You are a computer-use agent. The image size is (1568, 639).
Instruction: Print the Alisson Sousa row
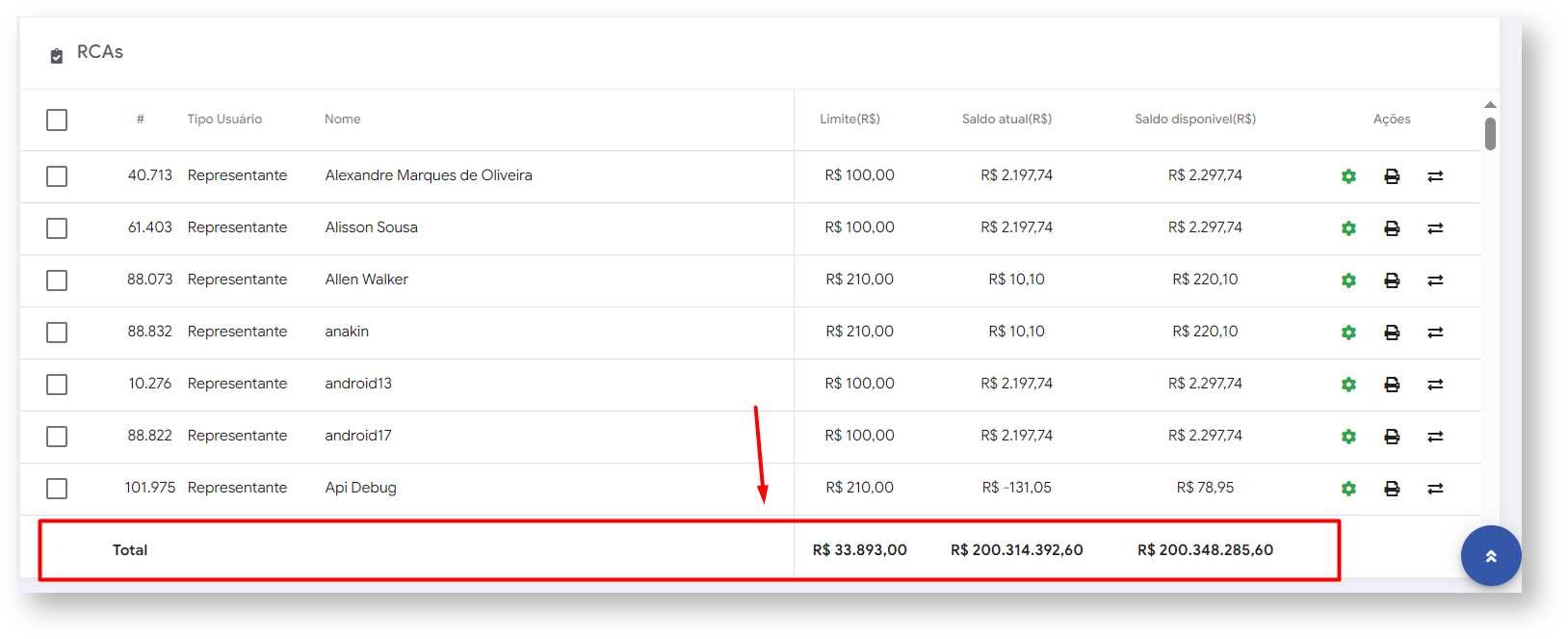1392,228
